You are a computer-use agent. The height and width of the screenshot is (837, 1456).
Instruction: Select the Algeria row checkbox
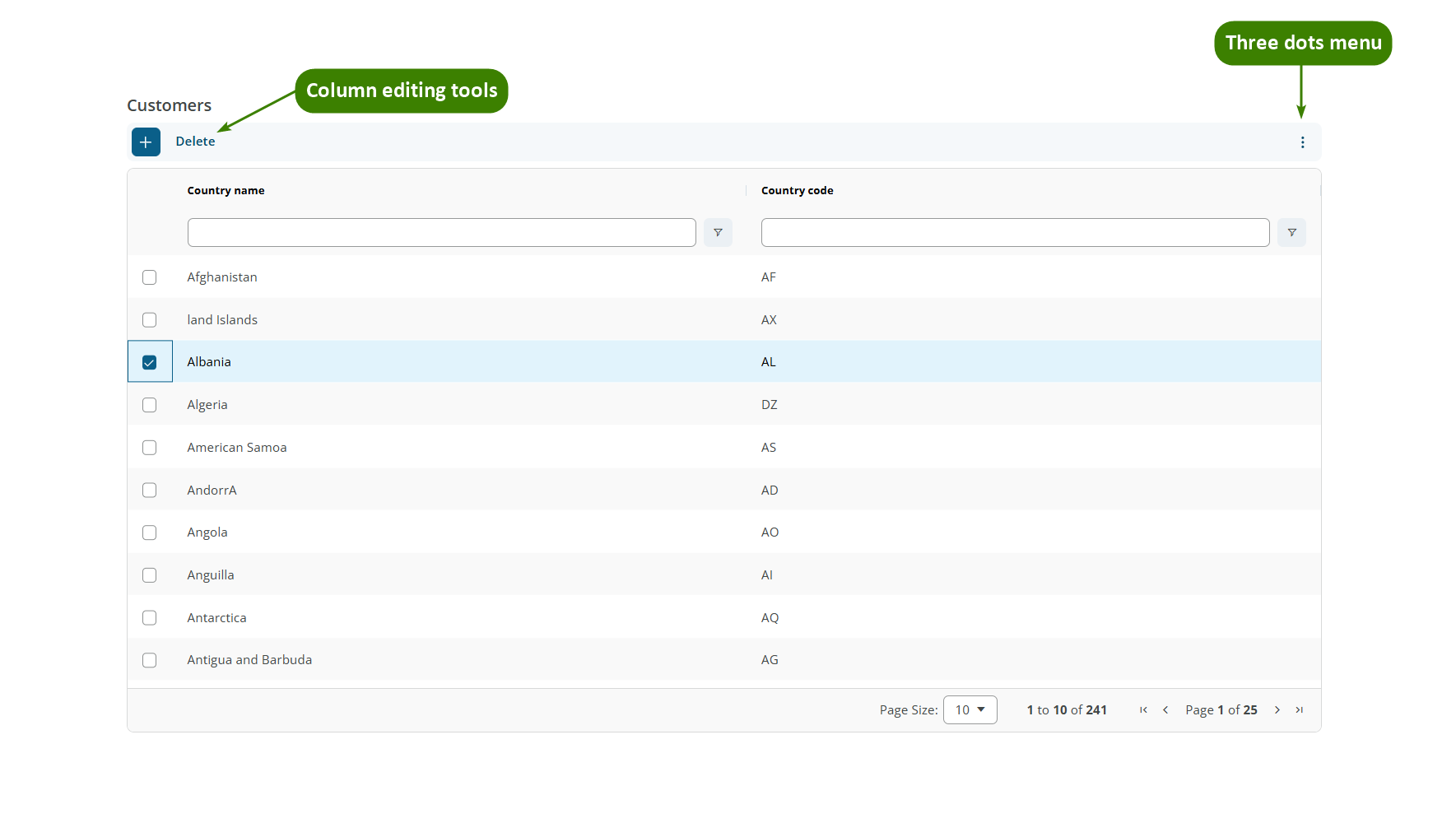tap(149, 404)
